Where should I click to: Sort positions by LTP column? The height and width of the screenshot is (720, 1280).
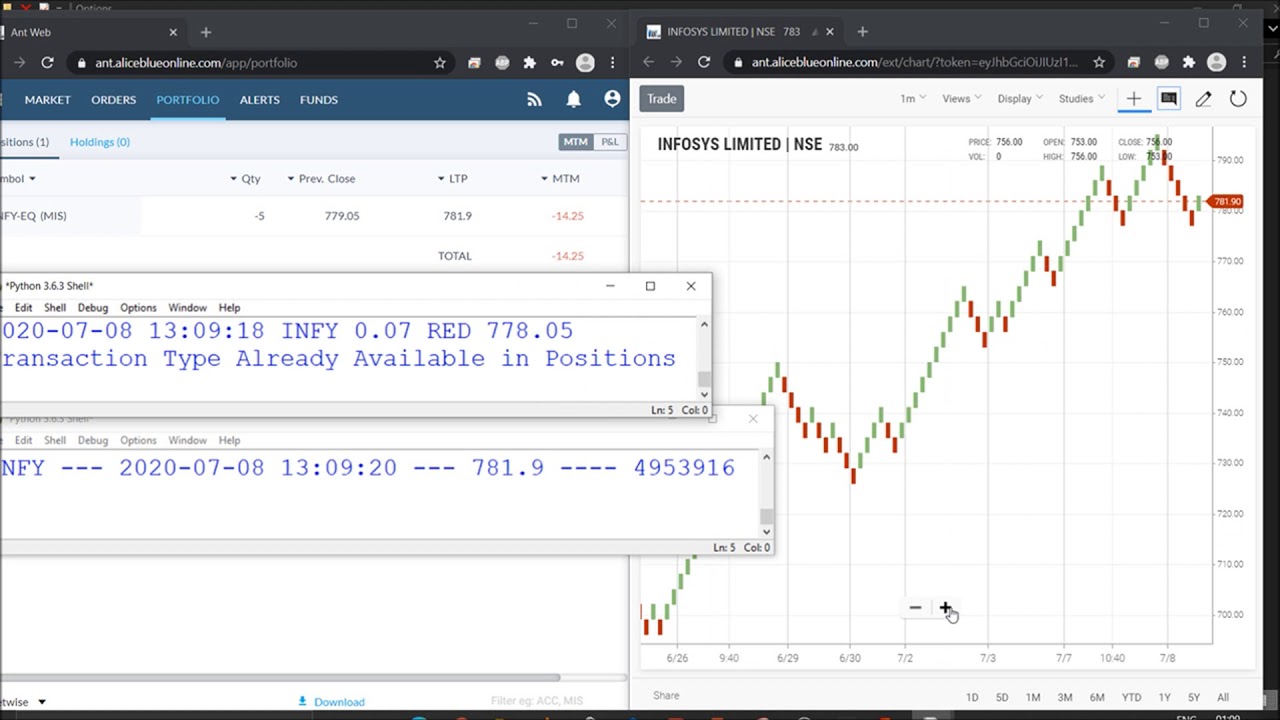coord(453,178)
